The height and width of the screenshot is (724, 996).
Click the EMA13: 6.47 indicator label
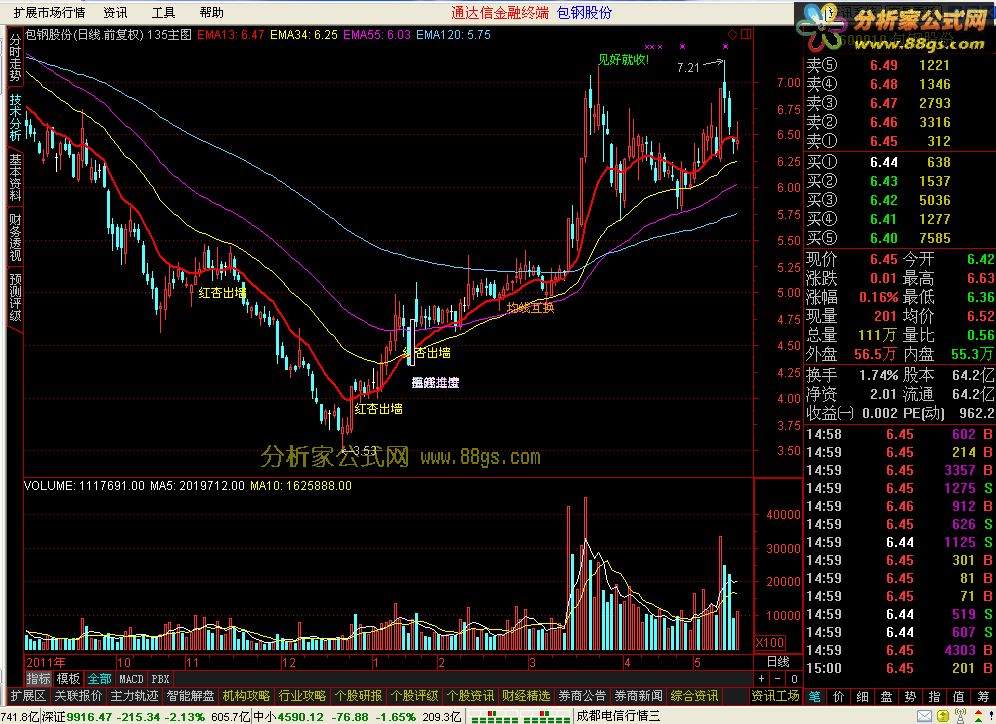[x=231, y=34]
